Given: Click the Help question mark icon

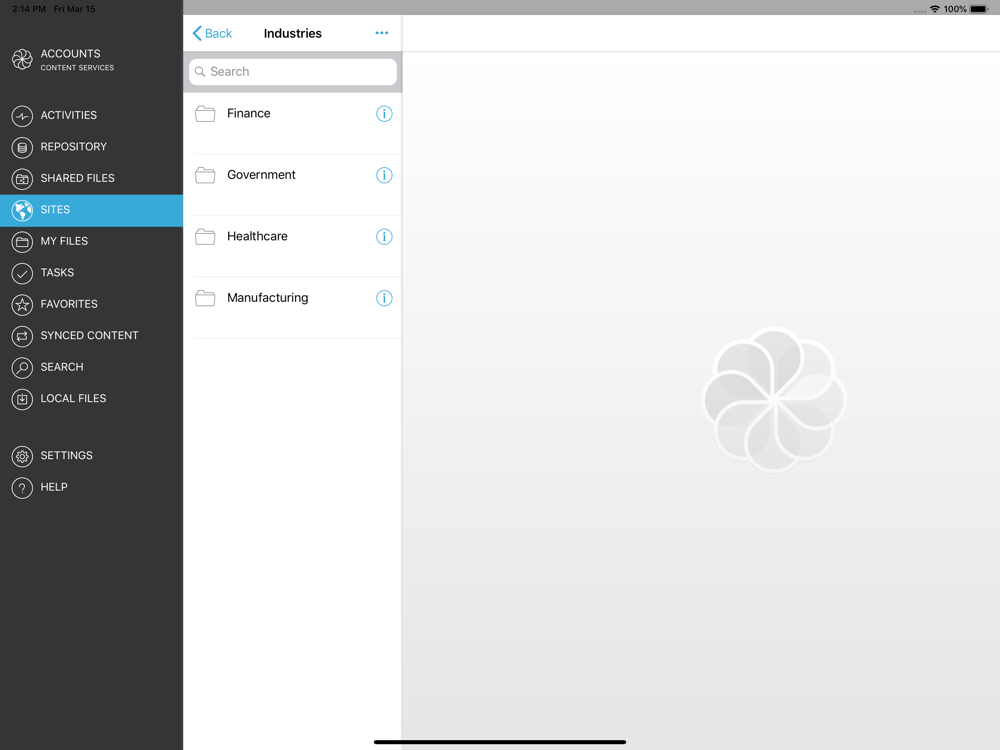Looking at the screenshot, I should [22, 487].
